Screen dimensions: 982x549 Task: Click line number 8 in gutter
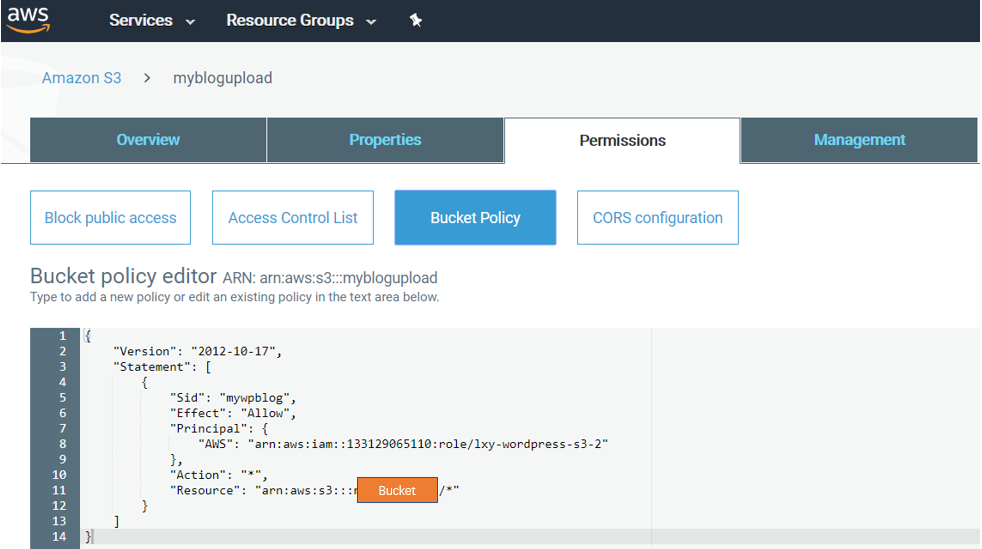point(62,444)
